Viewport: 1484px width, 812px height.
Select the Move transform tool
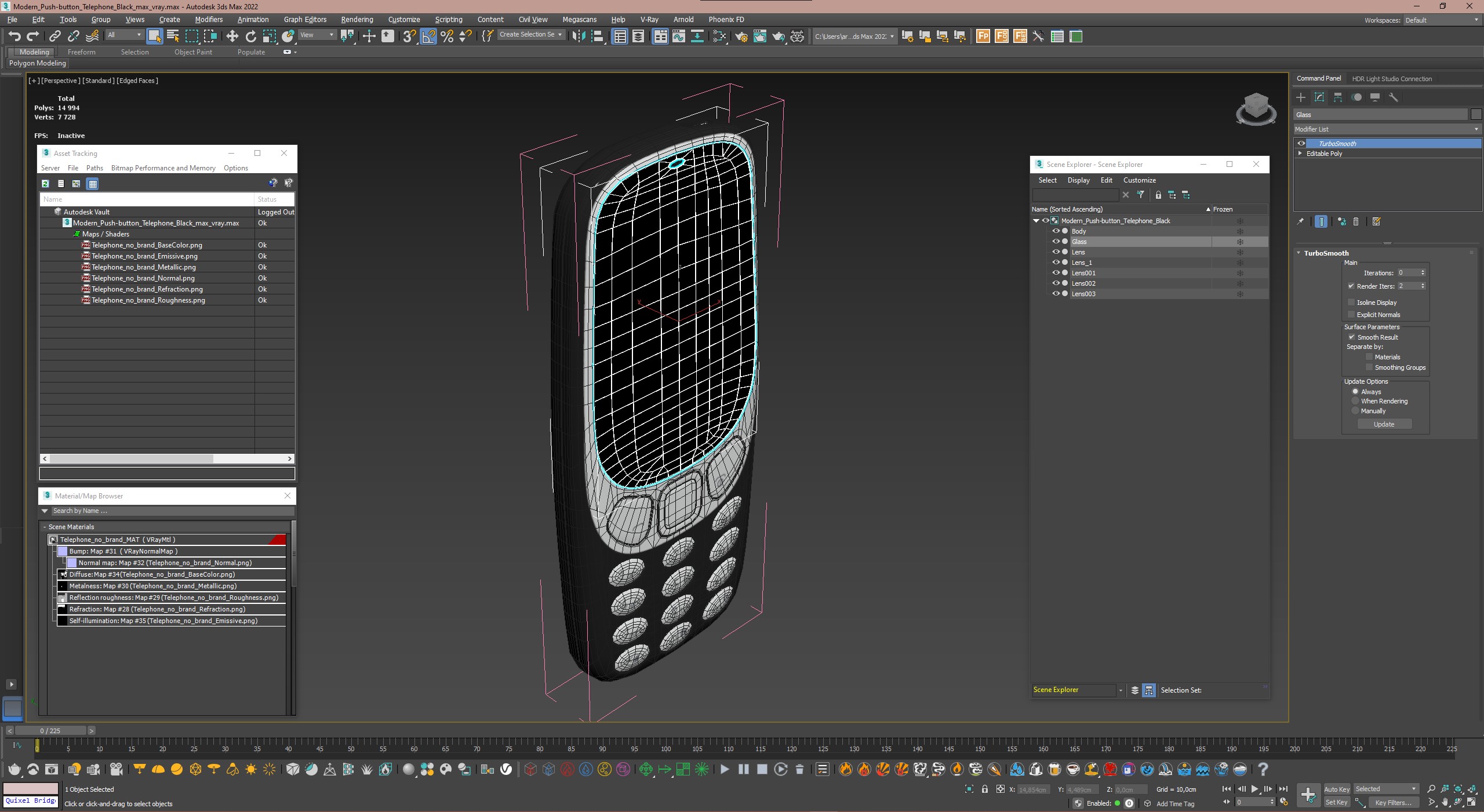pos(232,37)
